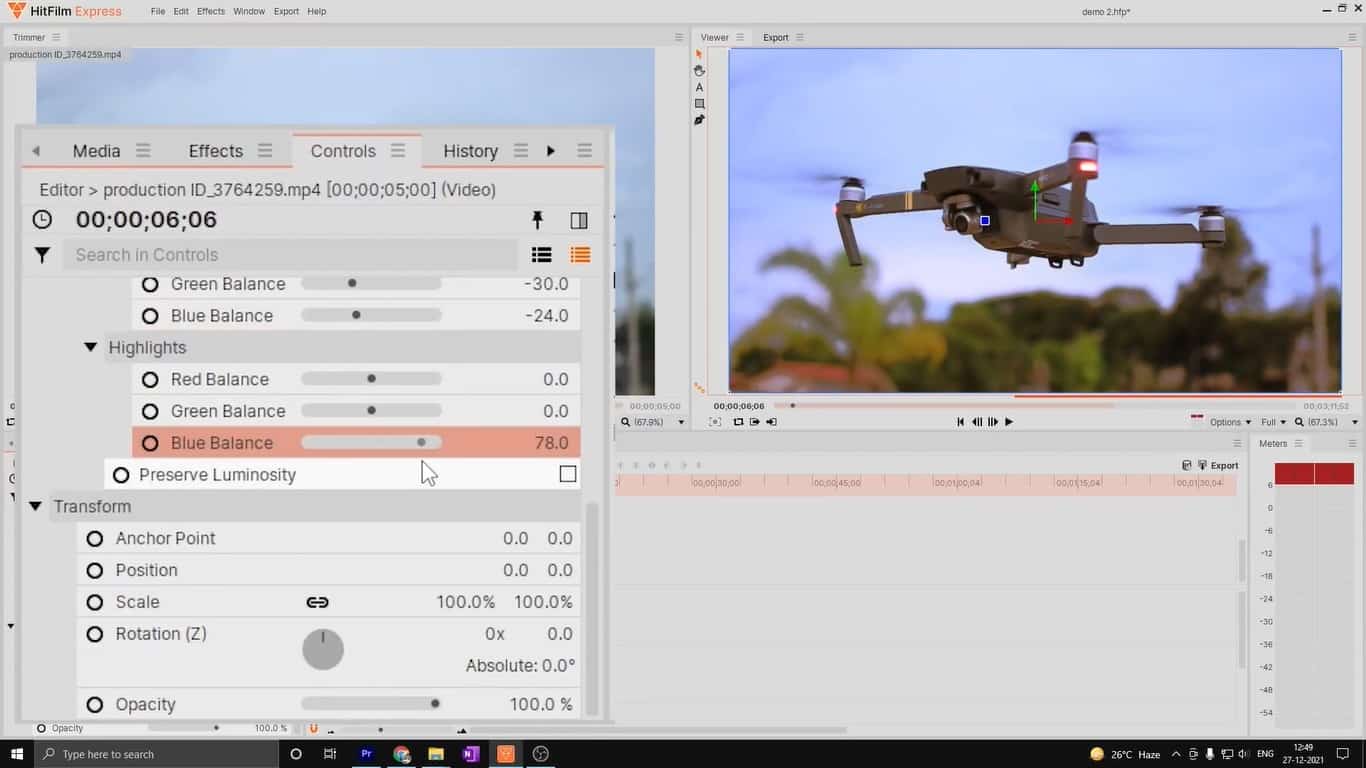Viewport: 1366px width, 768px height.
Task: Select the Freehand pen mask tool
Action: [x=699, y=120]
